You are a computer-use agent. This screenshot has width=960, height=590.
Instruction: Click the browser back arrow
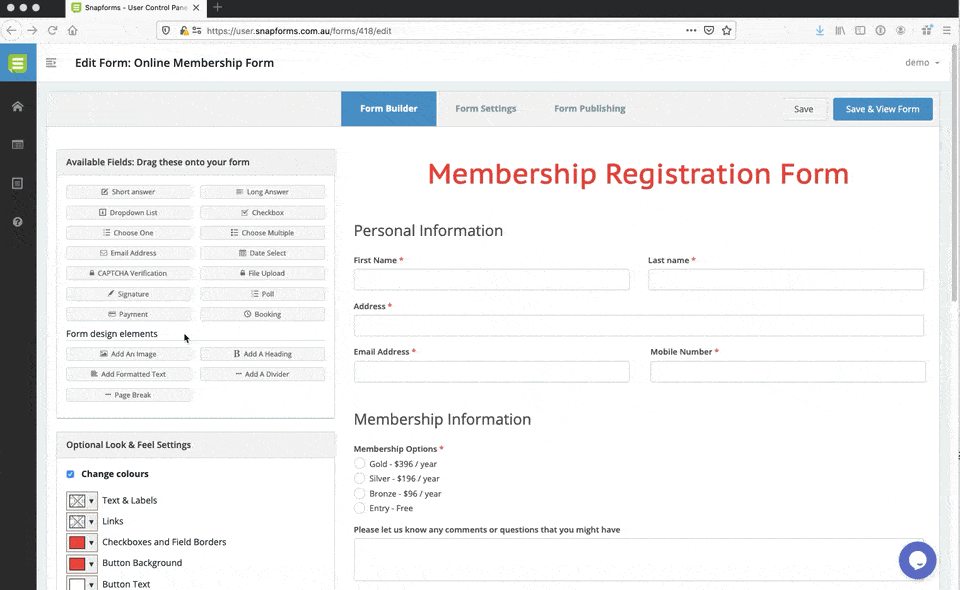[12, 30]
